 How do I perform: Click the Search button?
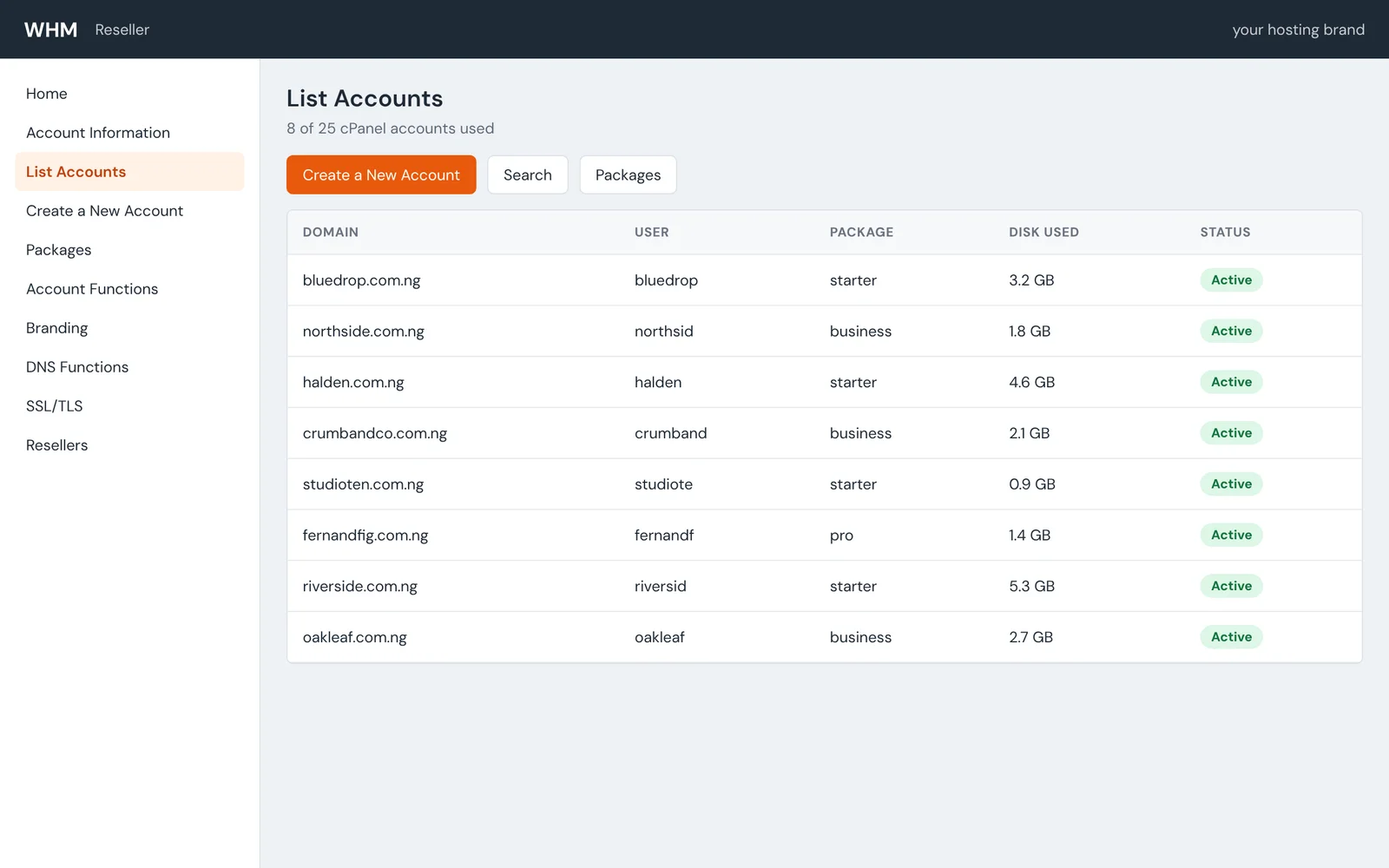528,174
